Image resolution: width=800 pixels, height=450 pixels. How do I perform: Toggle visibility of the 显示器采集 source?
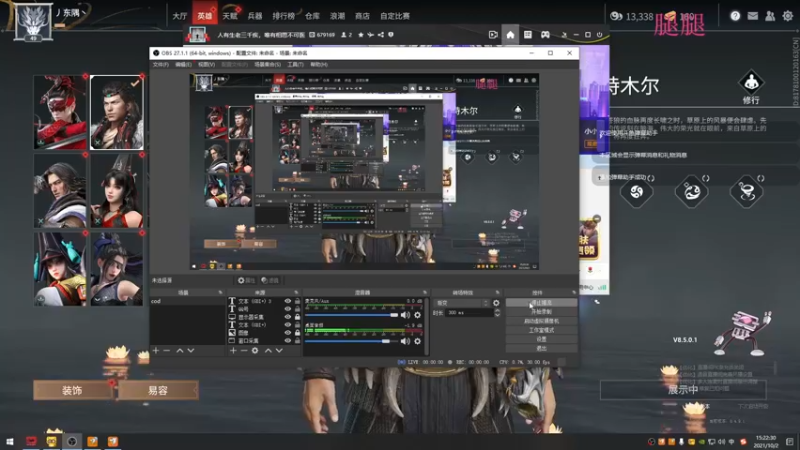pyautogui.click(x=288, y=317)
